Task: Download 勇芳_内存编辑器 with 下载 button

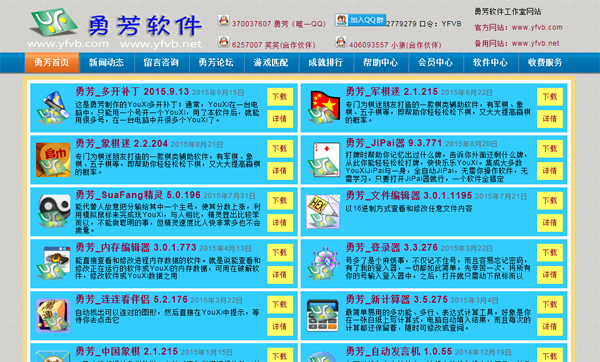Action: click(280, 253)
